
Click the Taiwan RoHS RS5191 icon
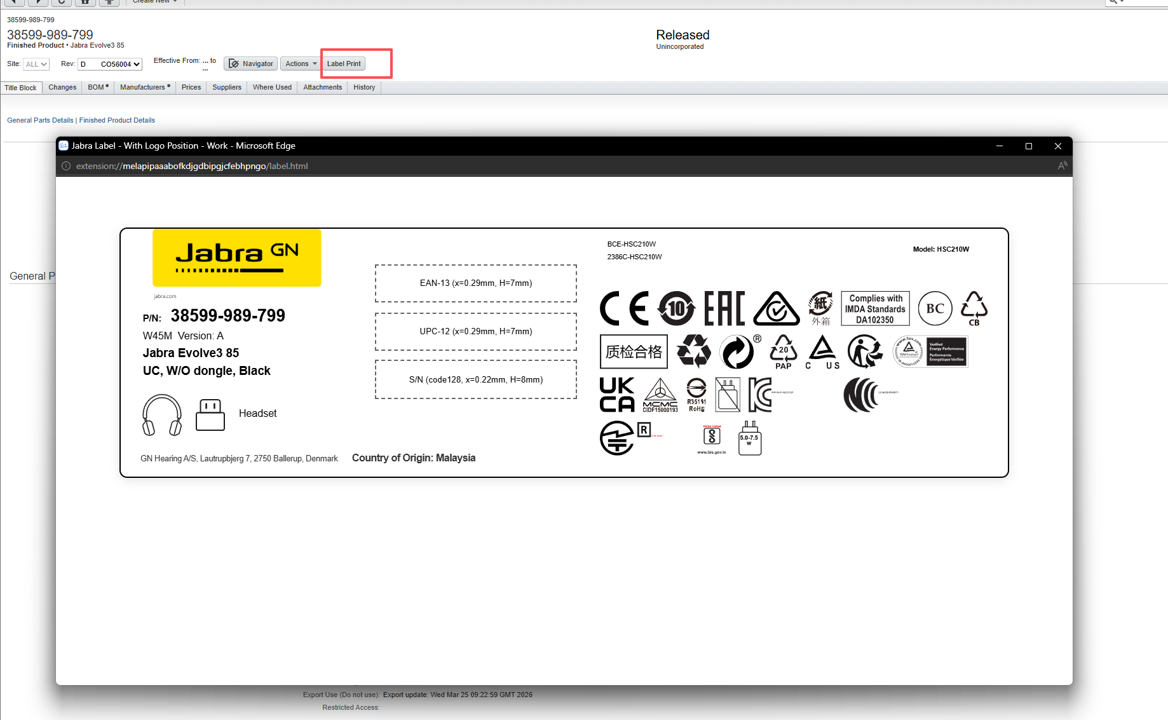point(696,395)
